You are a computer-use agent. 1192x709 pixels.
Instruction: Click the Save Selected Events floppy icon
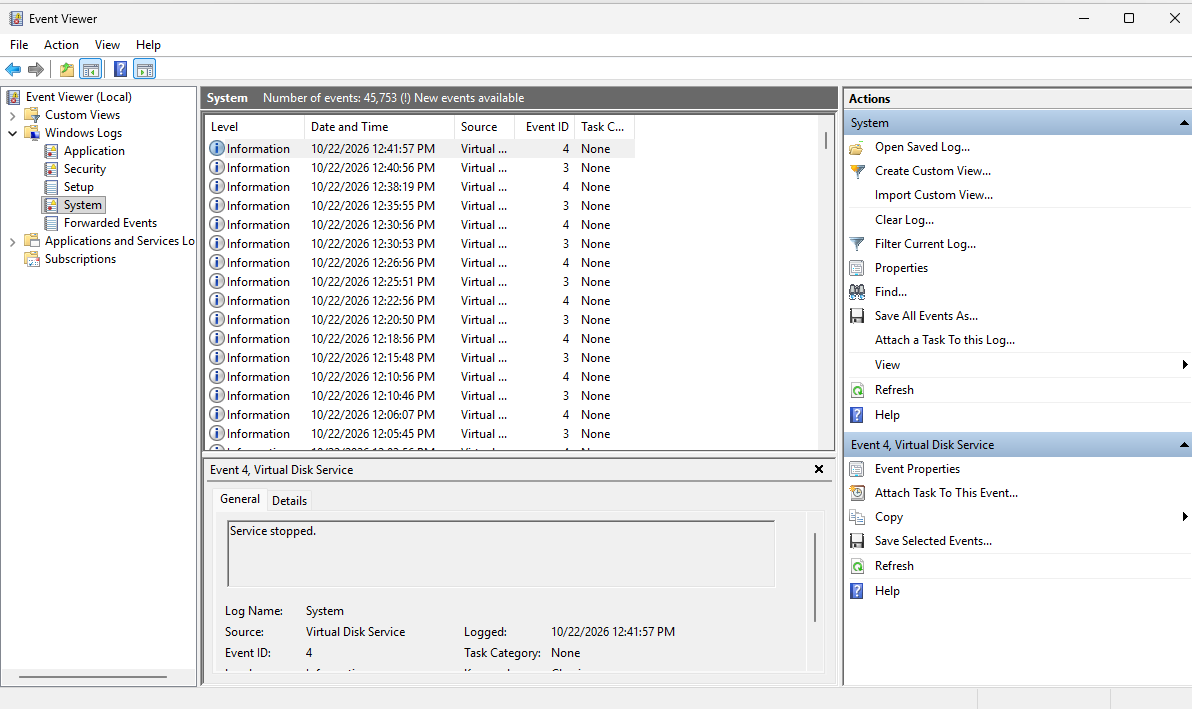click(857, 541)
